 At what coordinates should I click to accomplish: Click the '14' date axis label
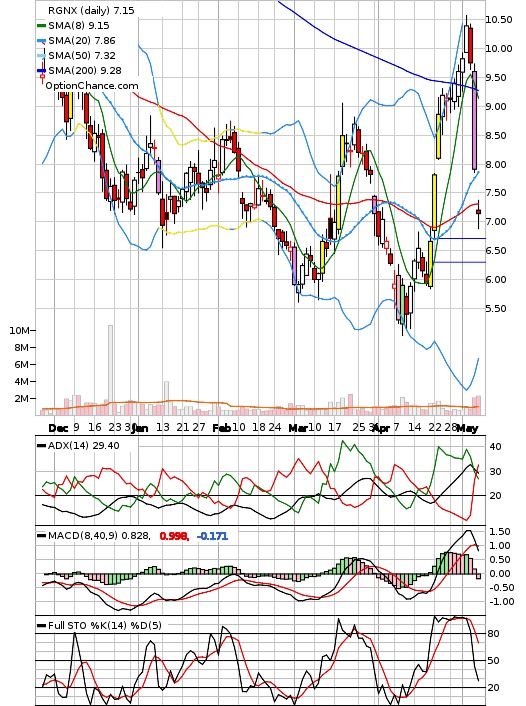point(415,427)
